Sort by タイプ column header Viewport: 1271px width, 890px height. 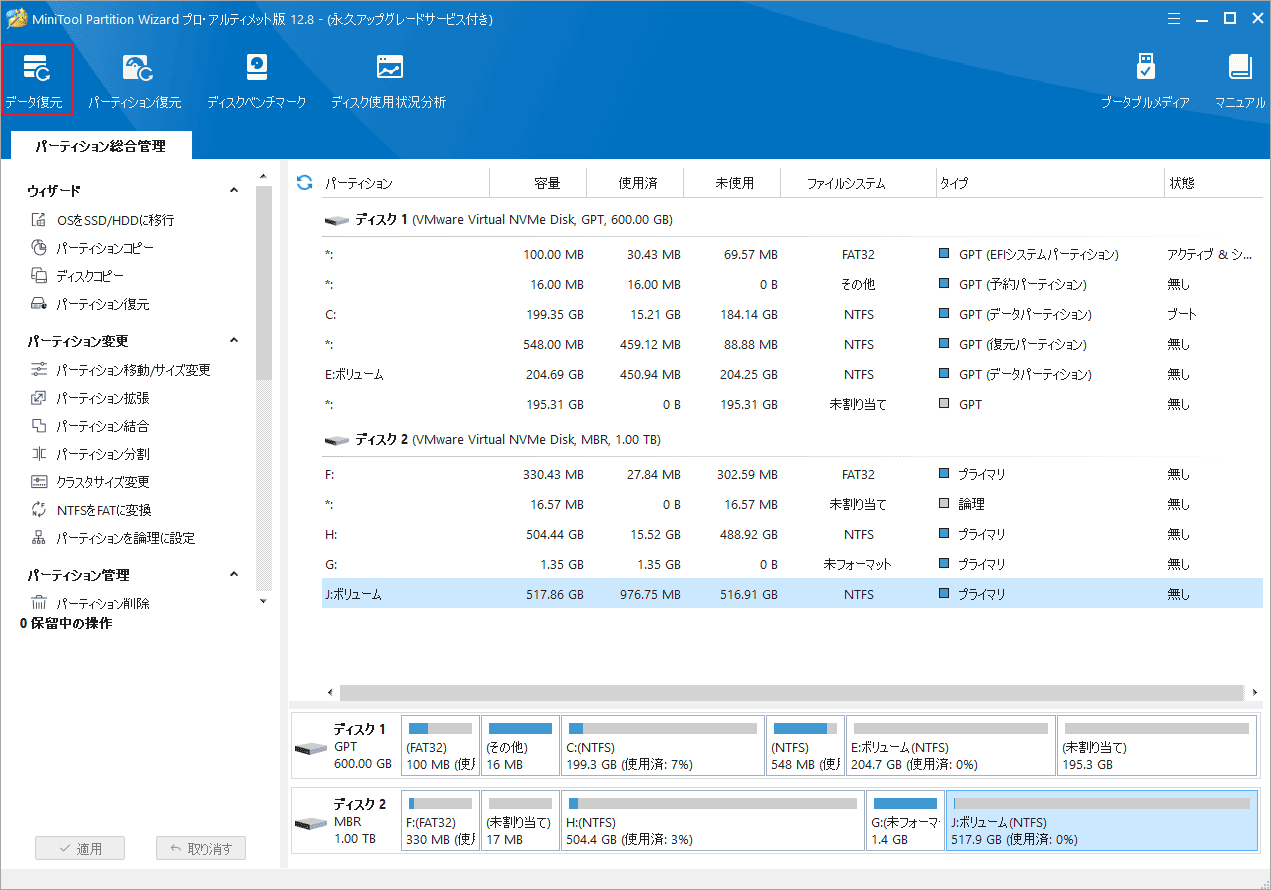(x=1048, y=183)
